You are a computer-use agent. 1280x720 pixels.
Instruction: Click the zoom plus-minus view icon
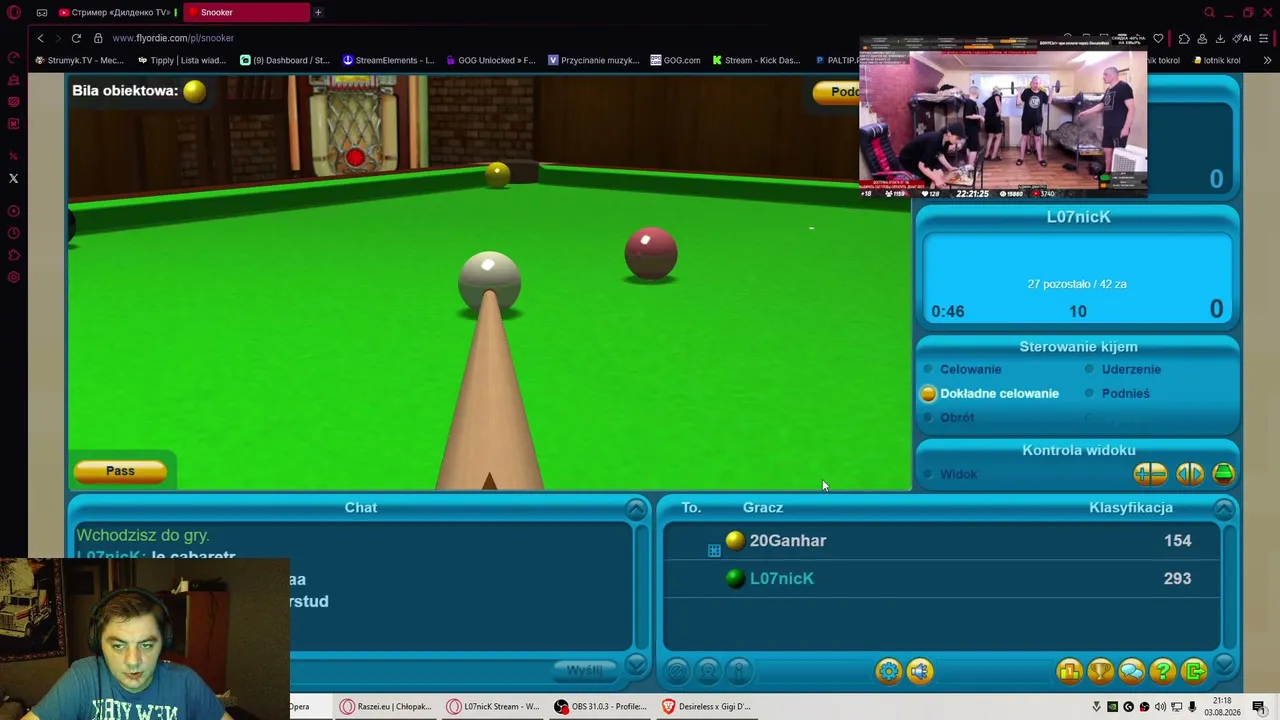(x=1150, y=474)
